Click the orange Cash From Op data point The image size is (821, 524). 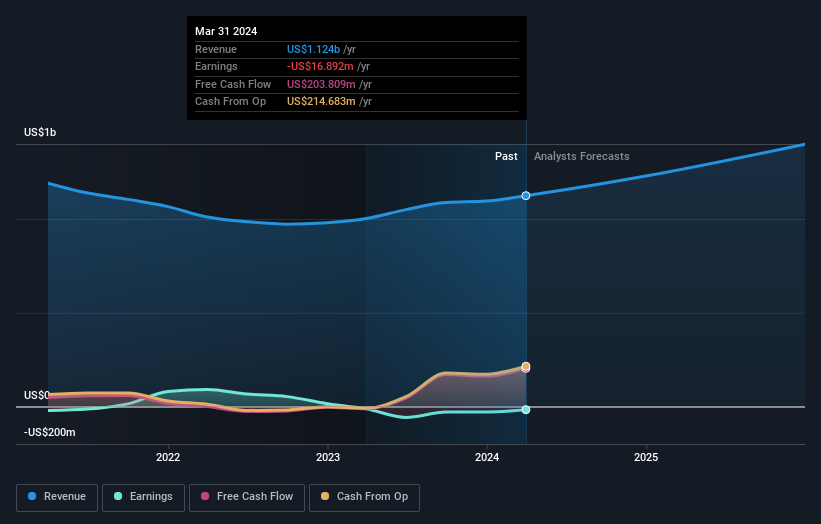tap(526, 366)
